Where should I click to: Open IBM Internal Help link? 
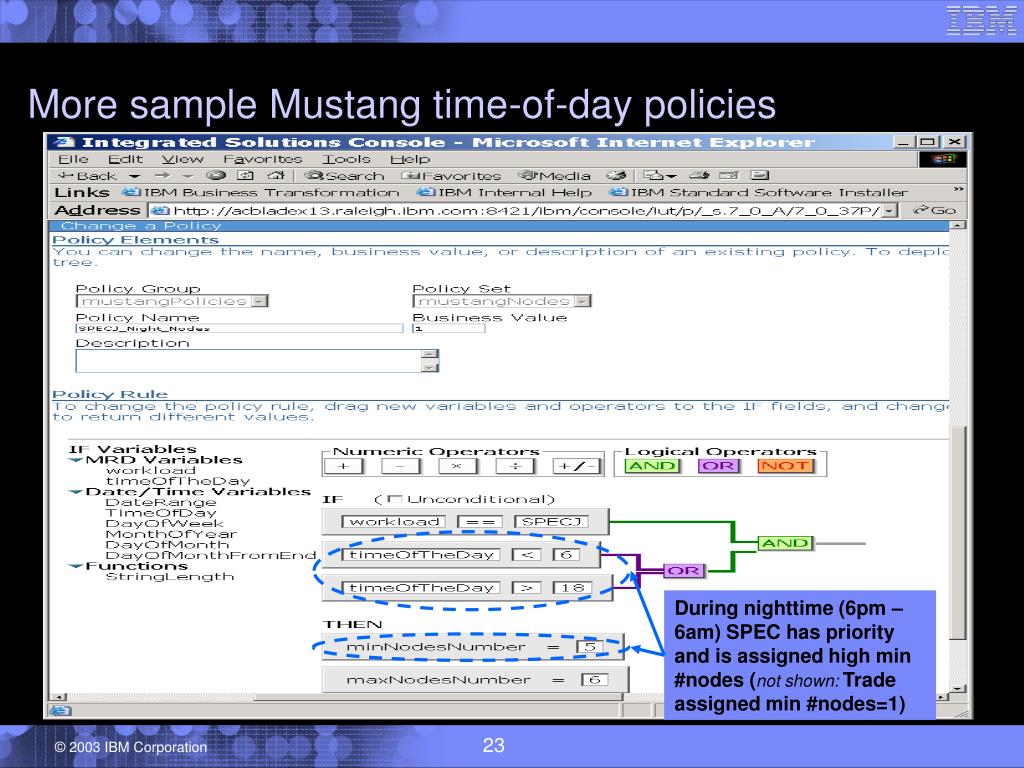coord(504,193)
